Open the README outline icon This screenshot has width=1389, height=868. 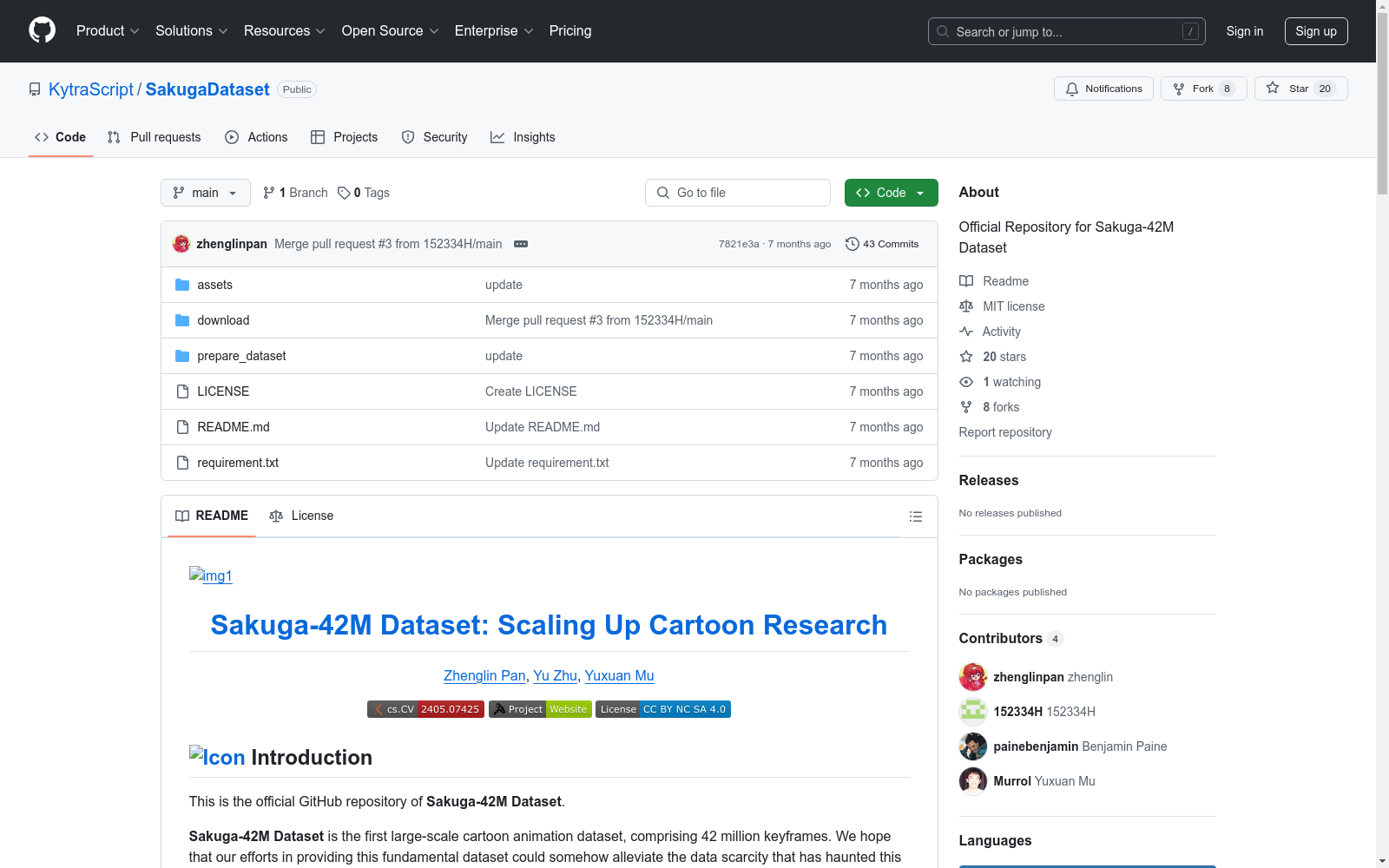coord(915,516)
